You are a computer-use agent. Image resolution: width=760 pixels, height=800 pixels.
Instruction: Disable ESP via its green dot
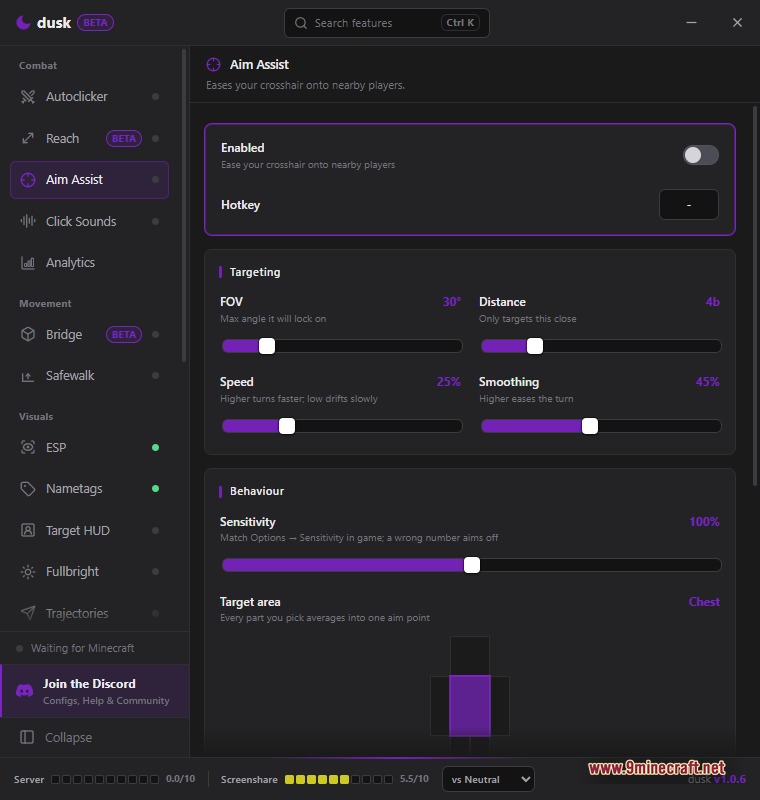click(x=156, y=447)
